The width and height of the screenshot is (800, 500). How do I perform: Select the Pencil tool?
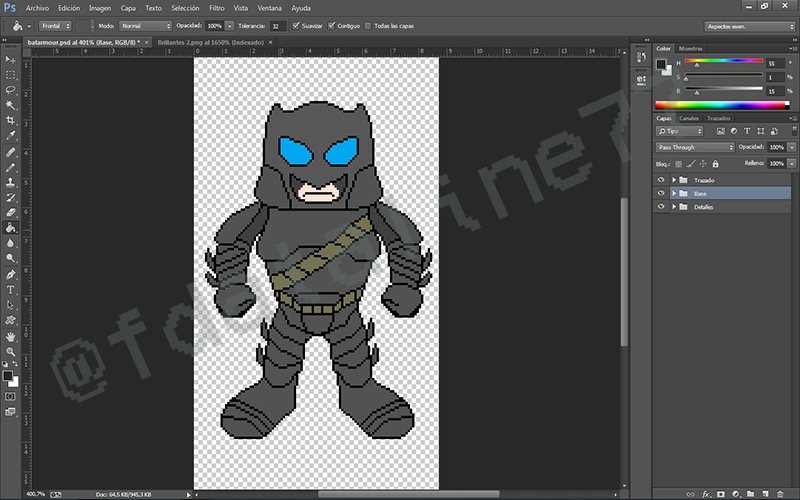point(10,167)
